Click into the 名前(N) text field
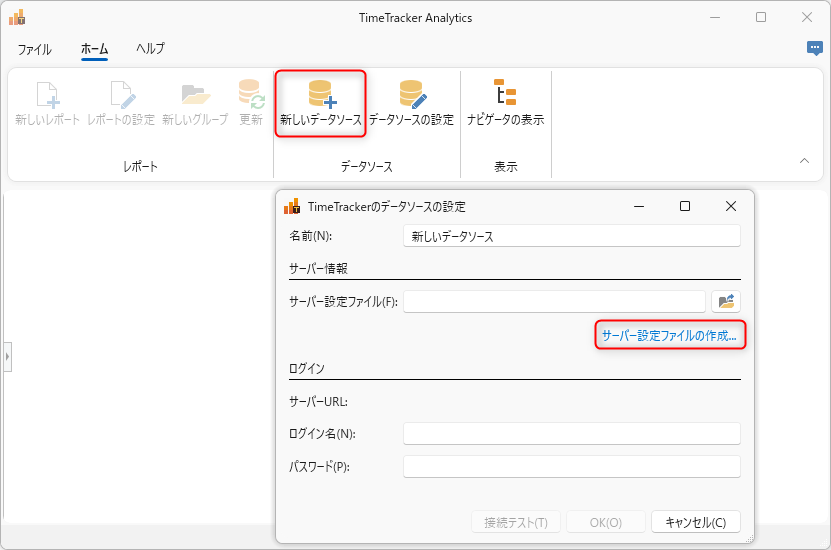 571,236
